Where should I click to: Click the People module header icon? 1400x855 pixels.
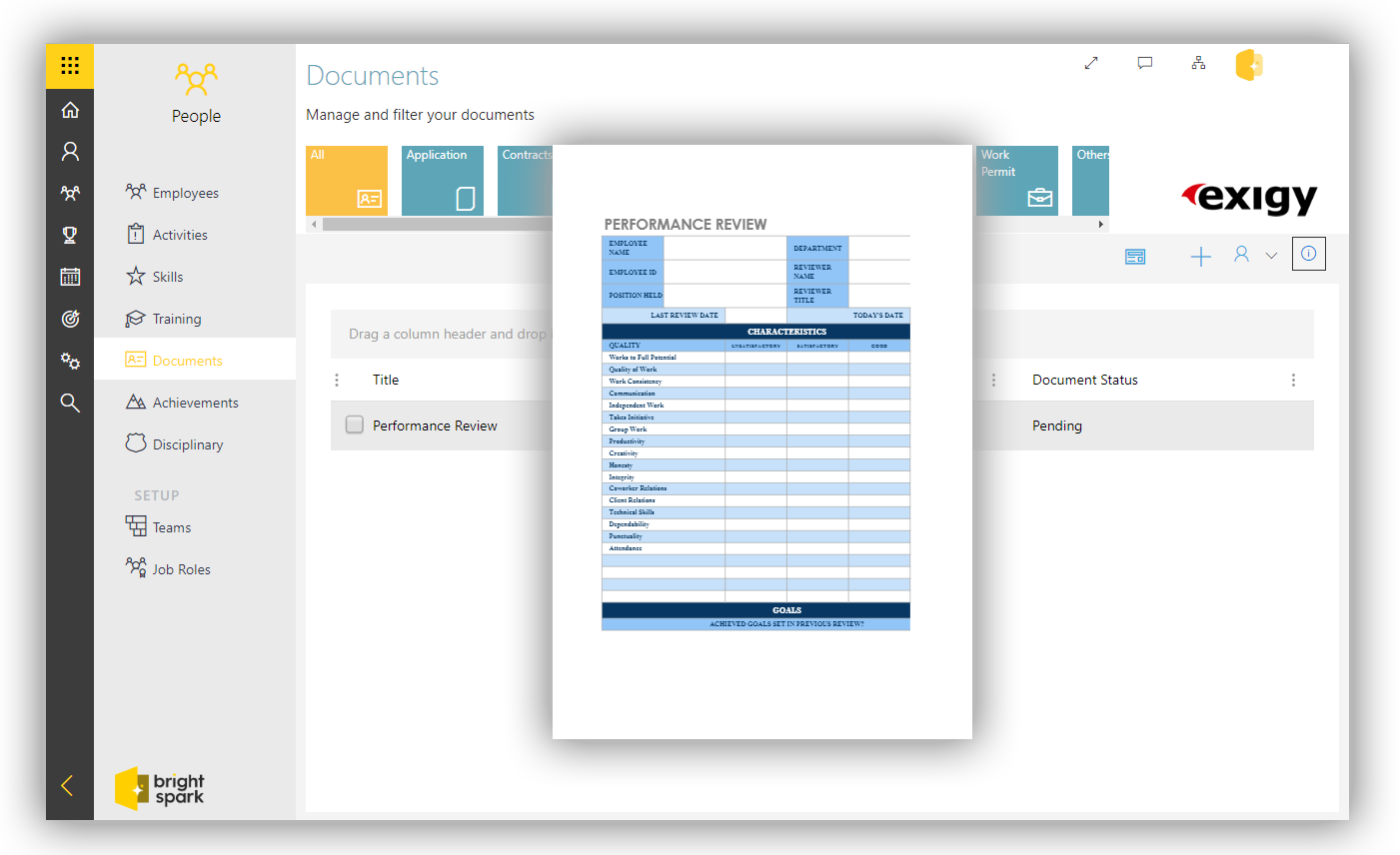(x=196, y=79)
